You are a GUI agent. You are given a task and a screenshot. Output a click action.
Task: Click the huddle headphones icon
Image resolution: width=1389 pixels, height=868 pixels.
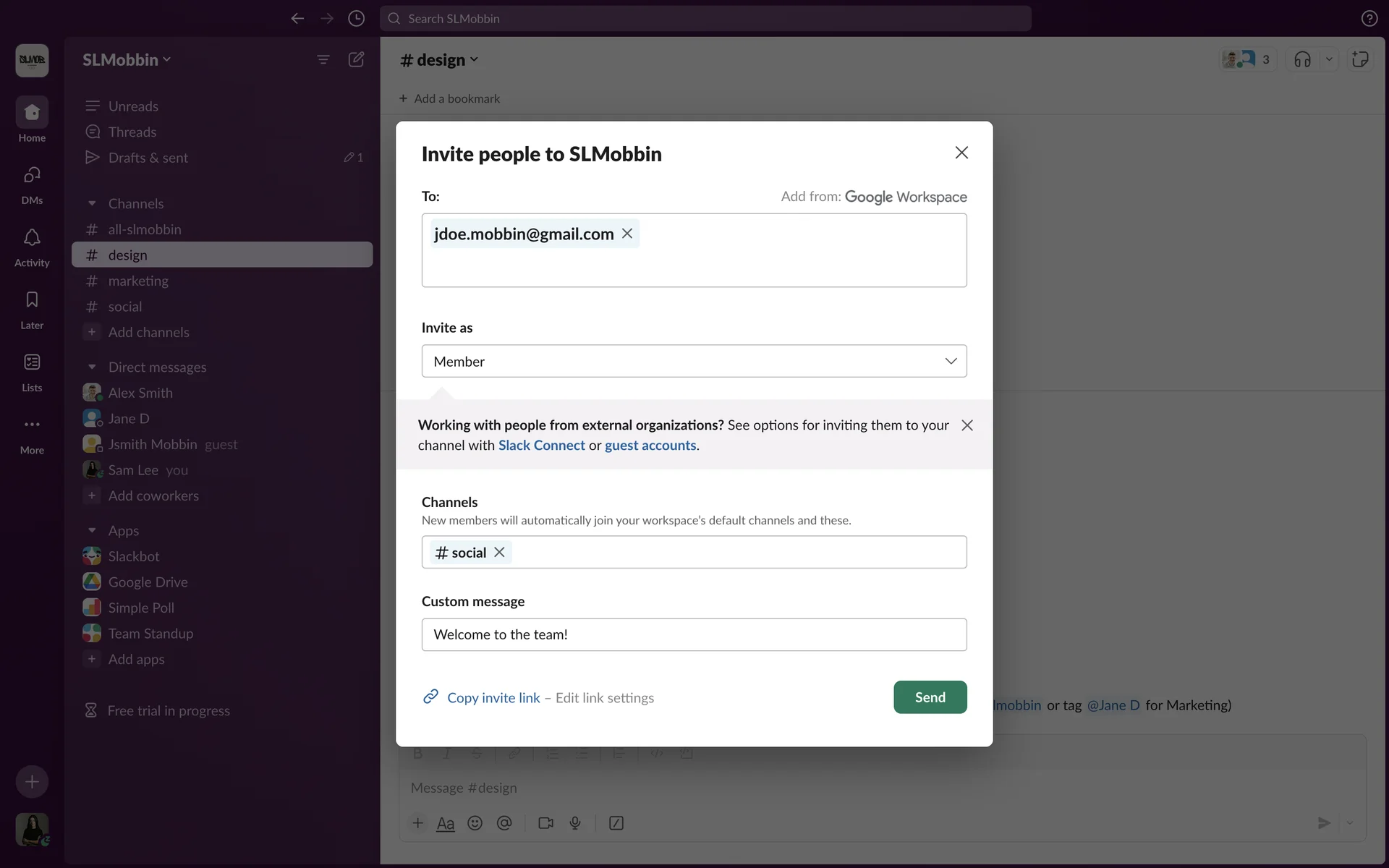point(1302,59)
